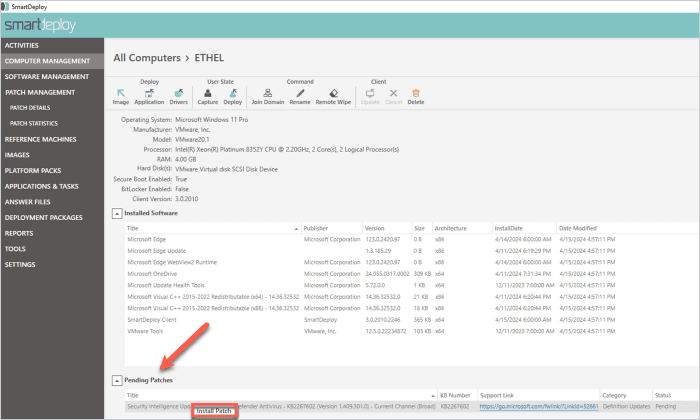Screen dimensions: 700x420
Task: Click the Pending status cell
Action: [x=666, y=407]
